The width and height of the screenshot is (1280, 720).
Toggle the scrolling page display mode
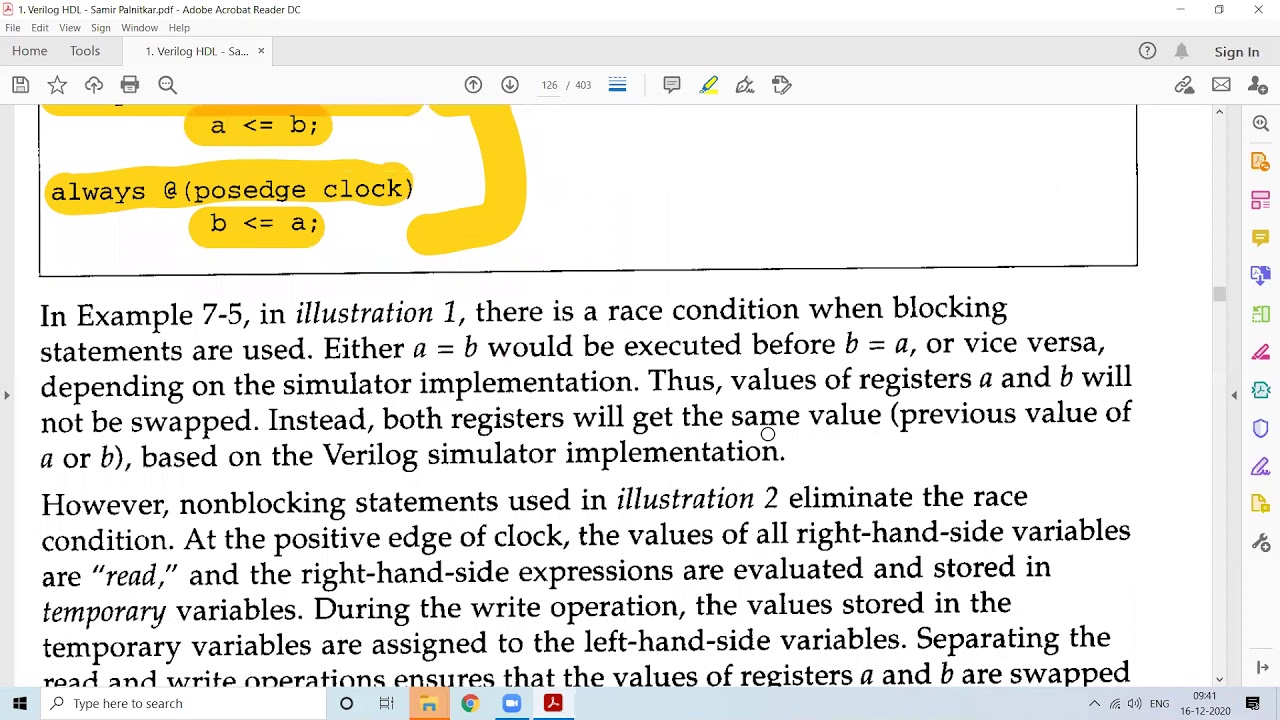tap(617, 85)
